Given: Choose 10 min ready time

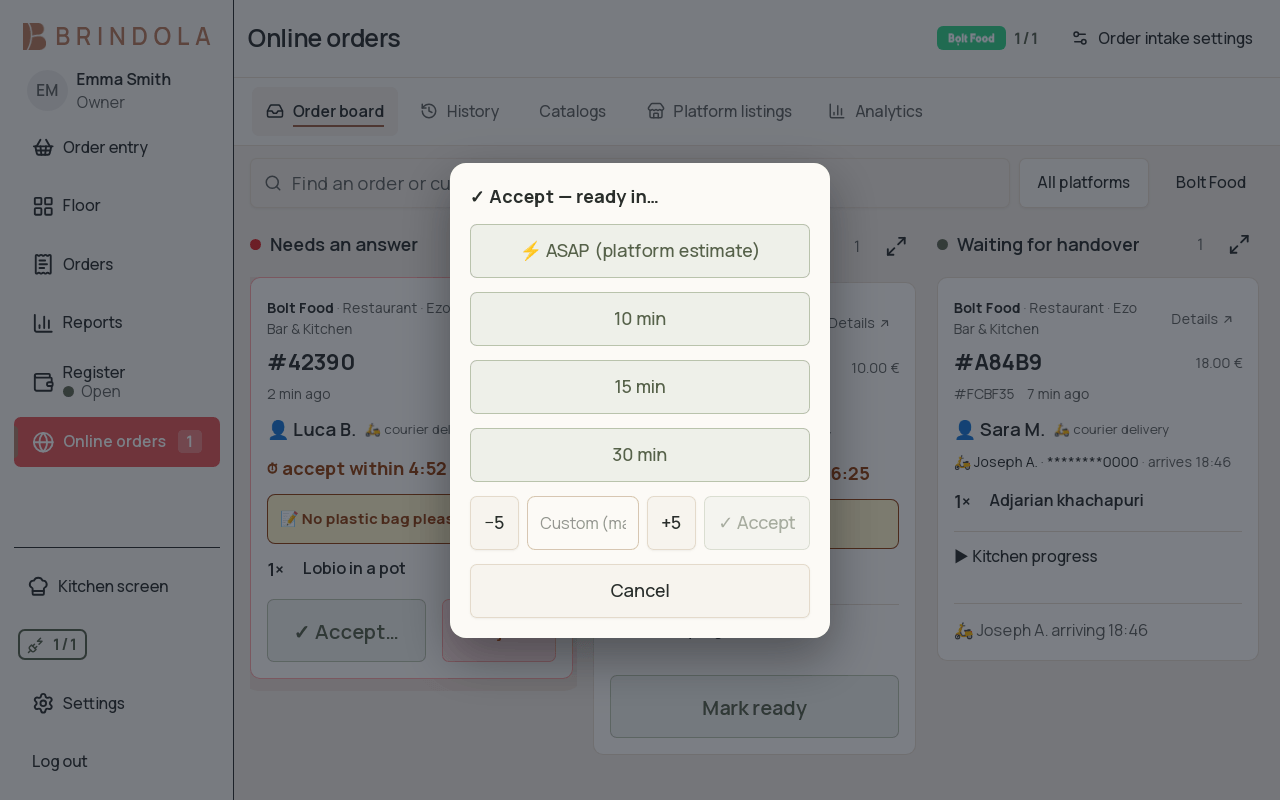Looking at the screenshot, I should pyautogui.click(x=640, y=319).
